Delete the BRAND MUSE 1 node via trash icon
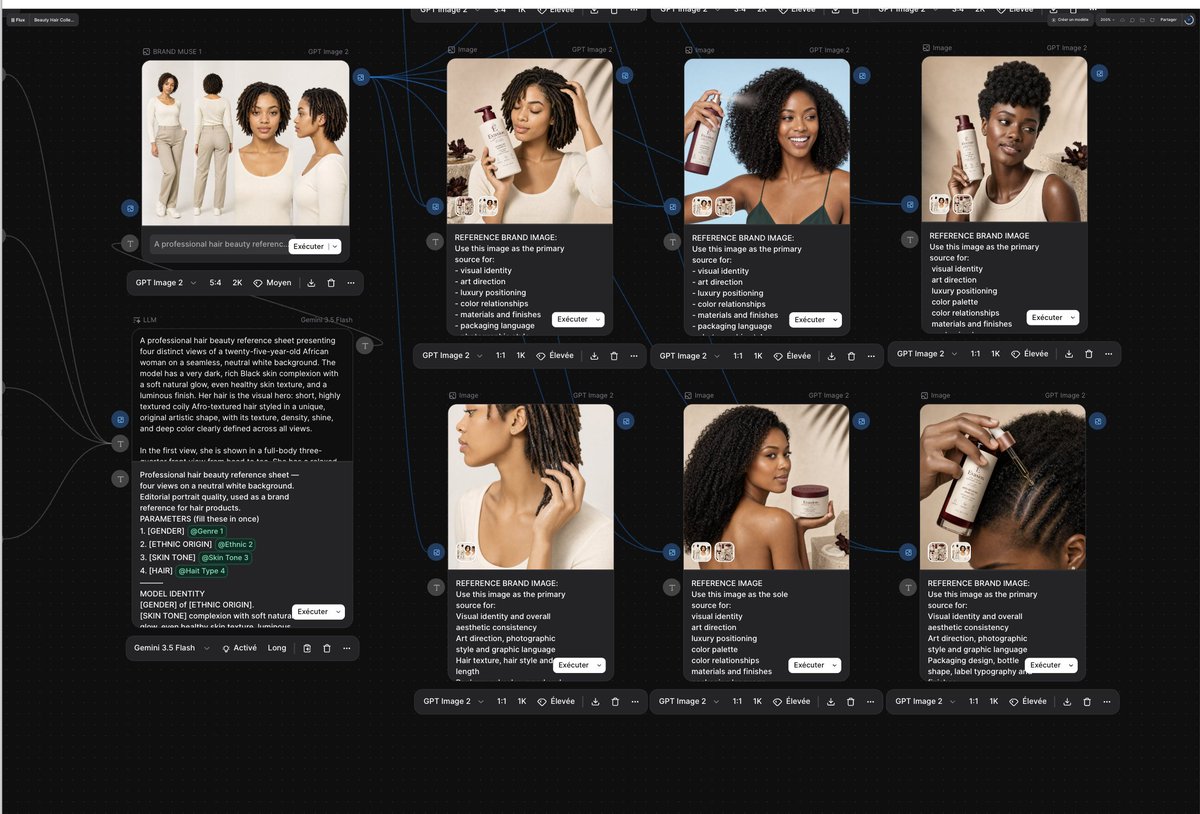This screenshot has height=814, width=1200. click(x=331, y=283)
